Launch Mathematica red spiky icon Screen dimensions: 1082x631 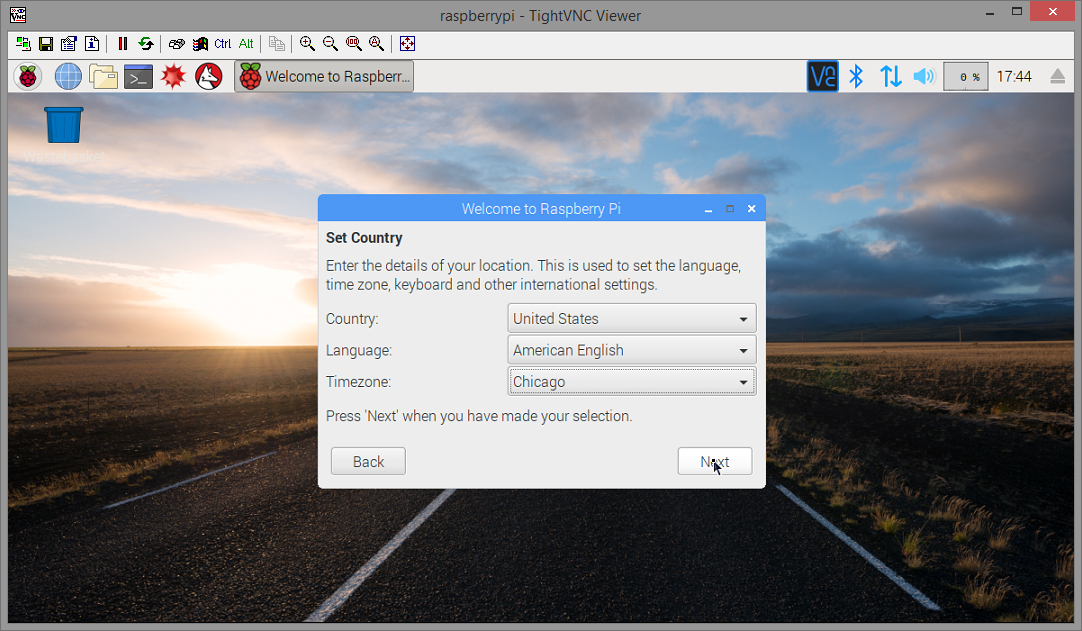[x=173, y=77]
